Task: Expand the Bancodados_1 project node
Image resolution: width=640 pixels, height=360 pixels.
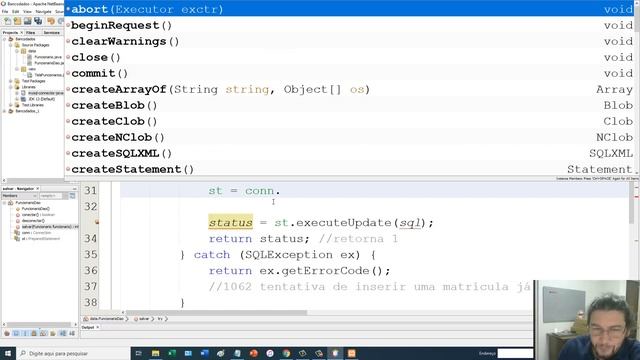Action: (x=4, y=111)
